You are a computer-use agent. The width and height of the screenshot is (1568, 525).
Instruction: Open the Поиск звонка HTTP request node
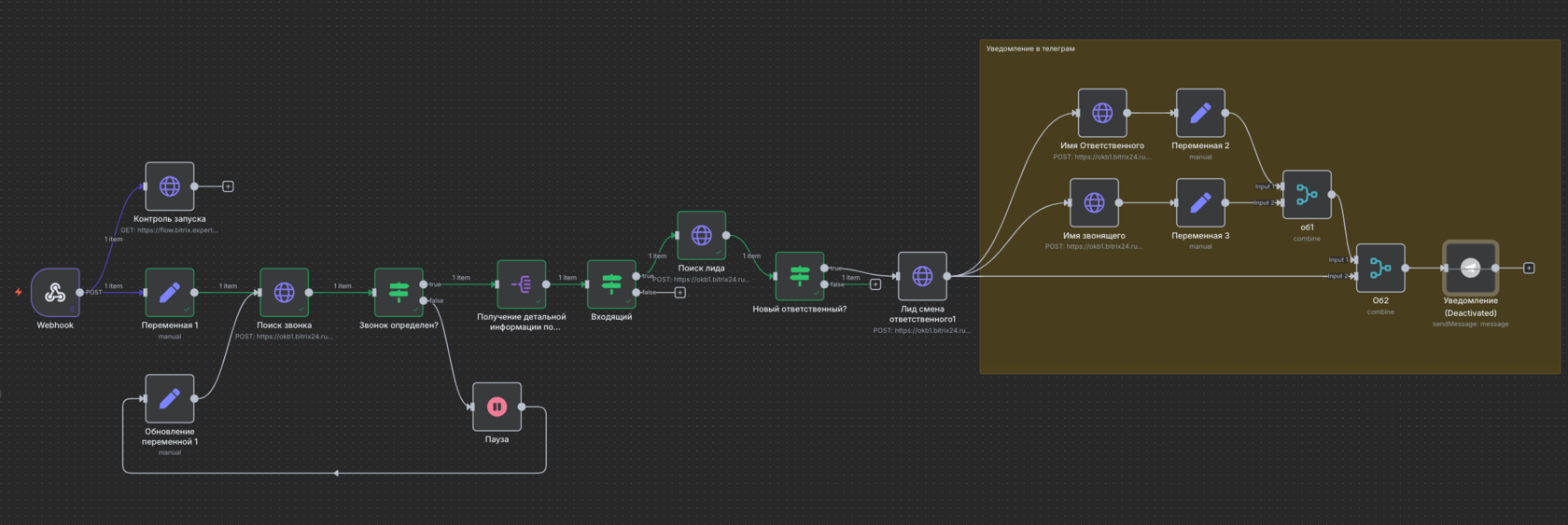click(284, 293)
